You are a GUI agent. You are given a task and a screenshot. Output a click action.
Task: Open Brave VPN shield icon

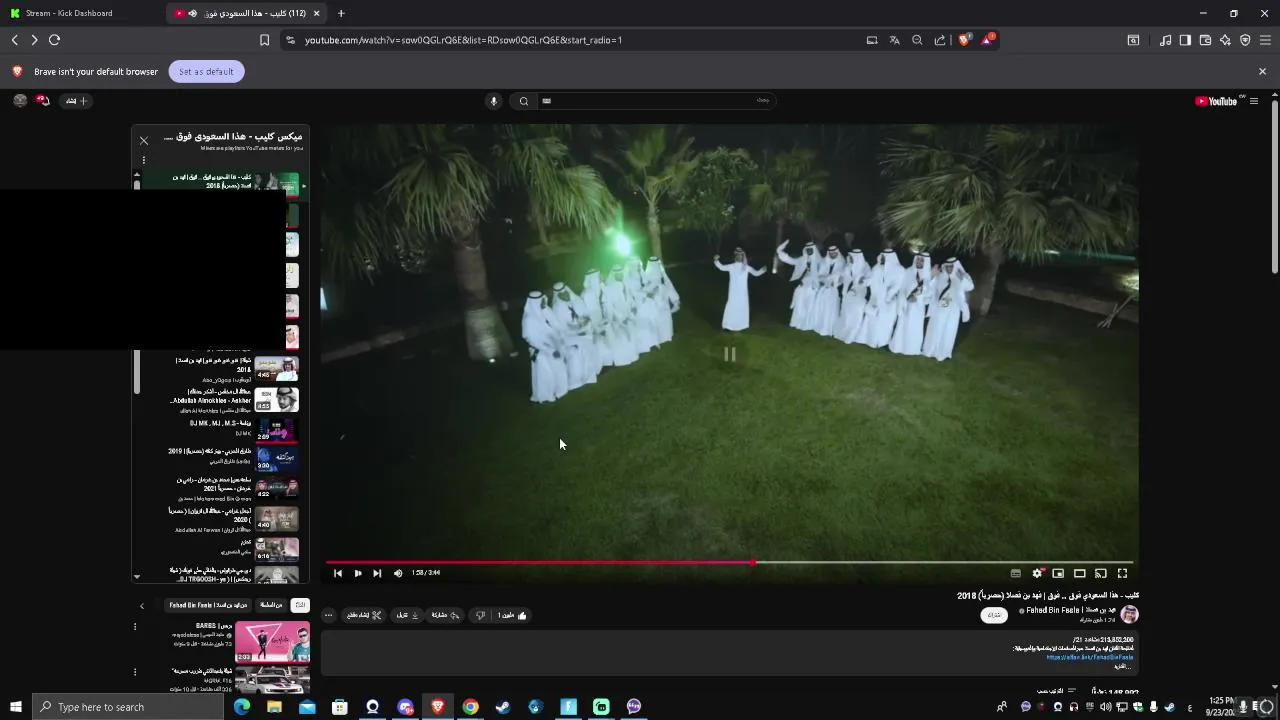click(x=1245, y=40)
